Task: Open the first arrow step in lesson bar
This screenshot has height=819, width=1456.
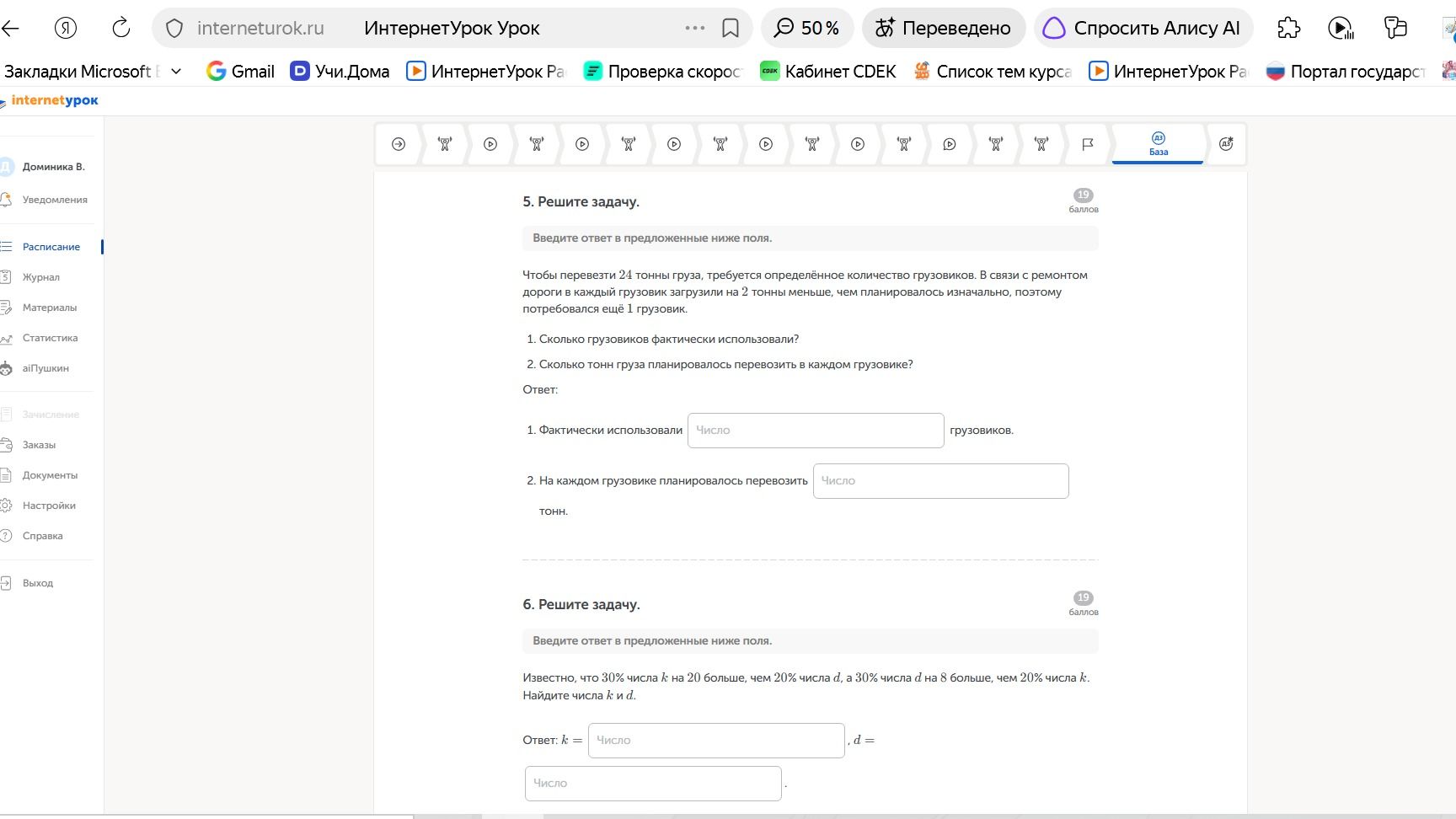Action: tap(399, 144)
